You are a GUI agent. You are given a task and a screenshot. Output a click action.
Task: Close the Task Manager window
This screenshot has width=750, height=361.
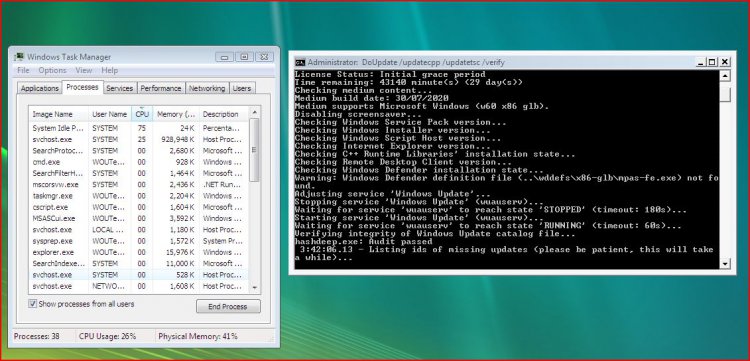tap(264, 57)
